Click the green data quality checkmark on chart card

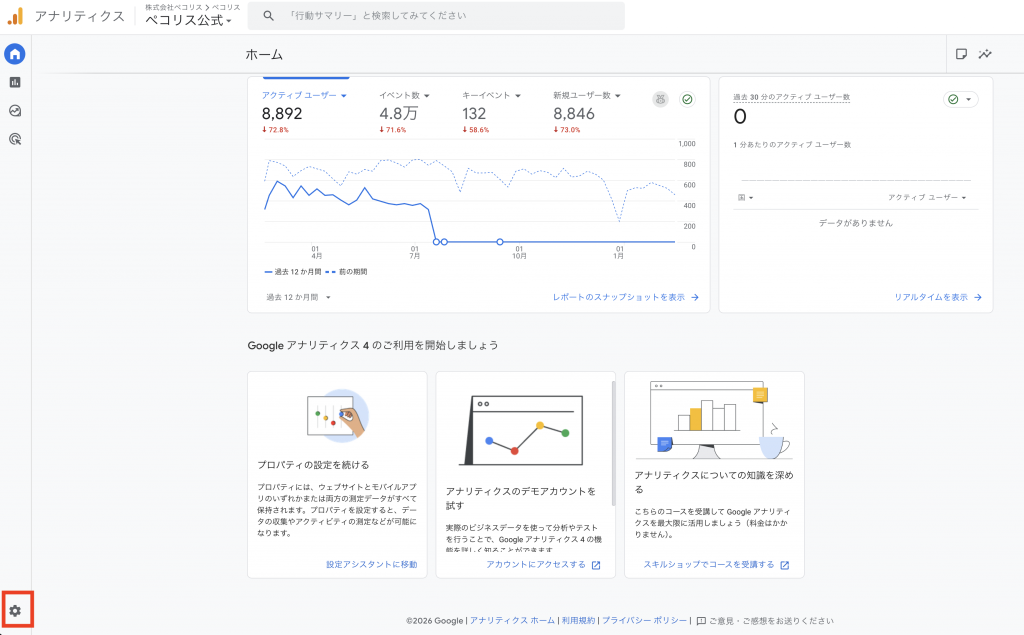tap(687, 99)
